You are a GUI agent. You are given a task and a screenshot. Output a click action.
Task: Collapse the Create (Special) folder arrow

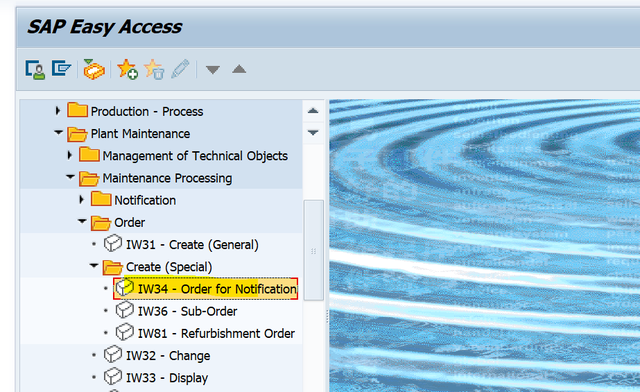coord(94,265)
